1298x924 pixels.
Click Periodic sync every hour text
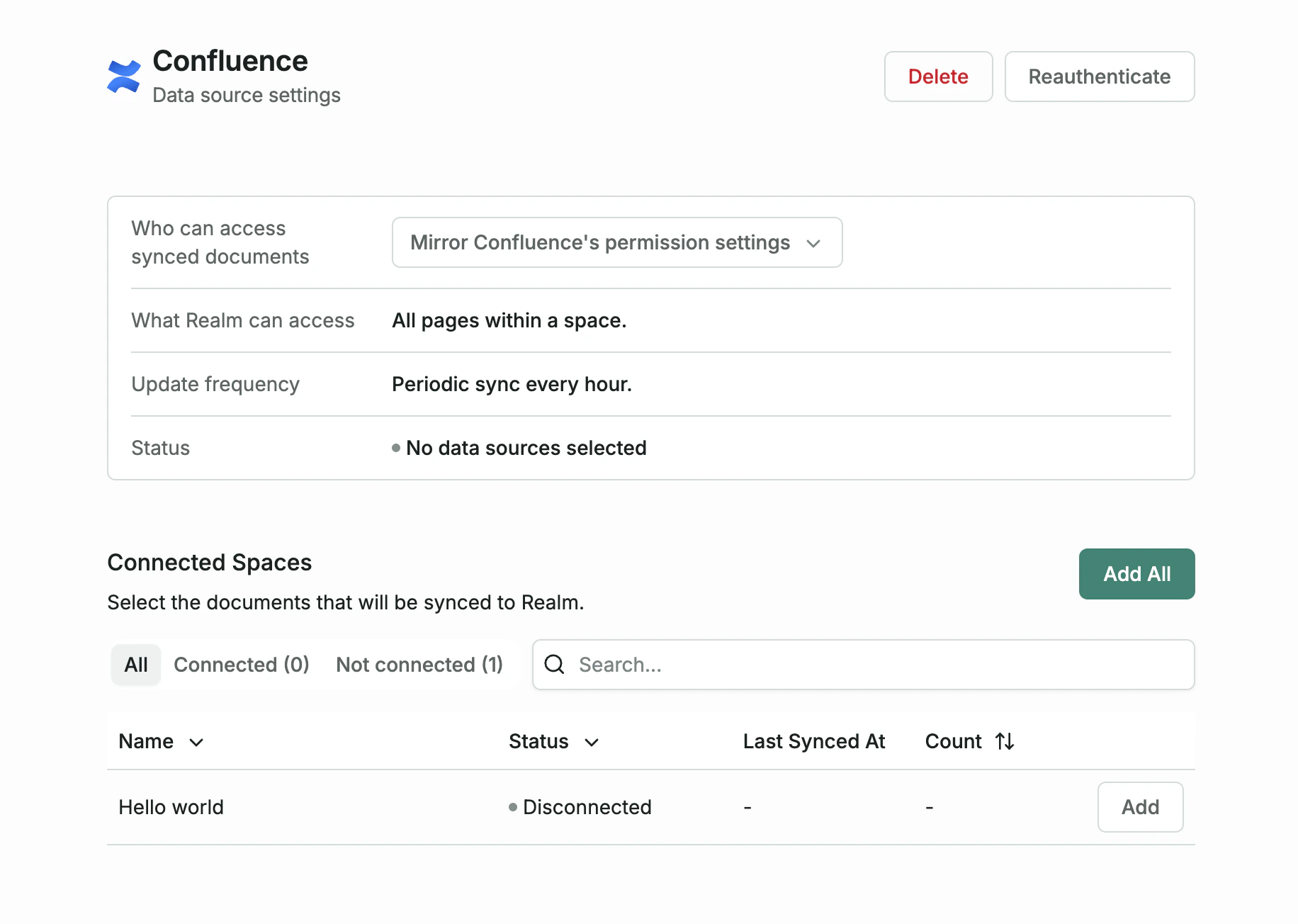(x=512, y=384)
